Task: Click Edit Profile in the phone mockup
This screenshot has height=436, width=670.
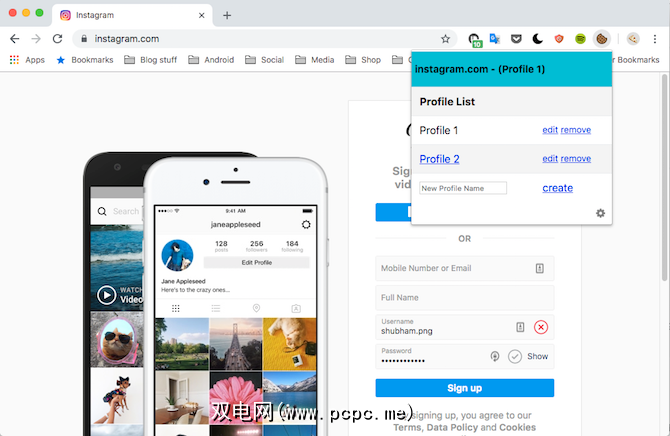Action: 256,262
